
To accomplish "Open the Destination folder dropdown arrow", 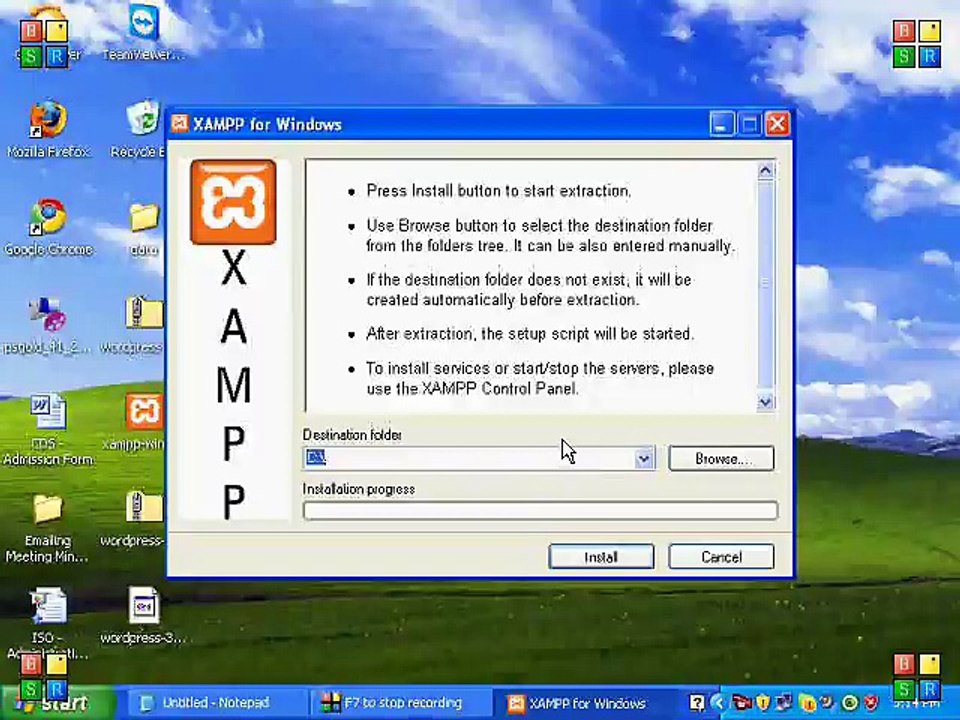I will [643, 458].
